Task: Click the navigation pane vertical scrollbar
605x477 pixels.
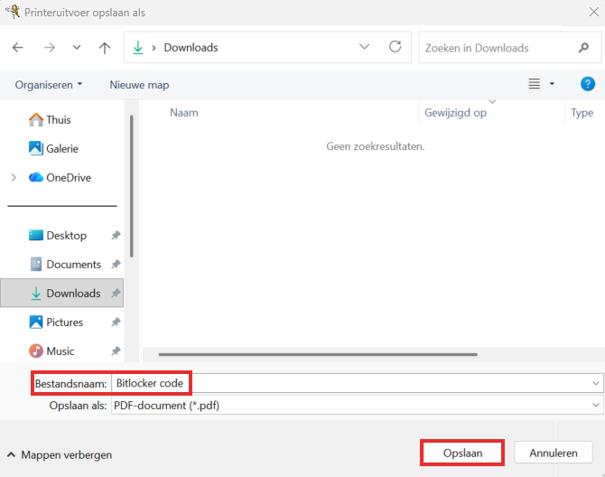Action: (x=132, y=186)
